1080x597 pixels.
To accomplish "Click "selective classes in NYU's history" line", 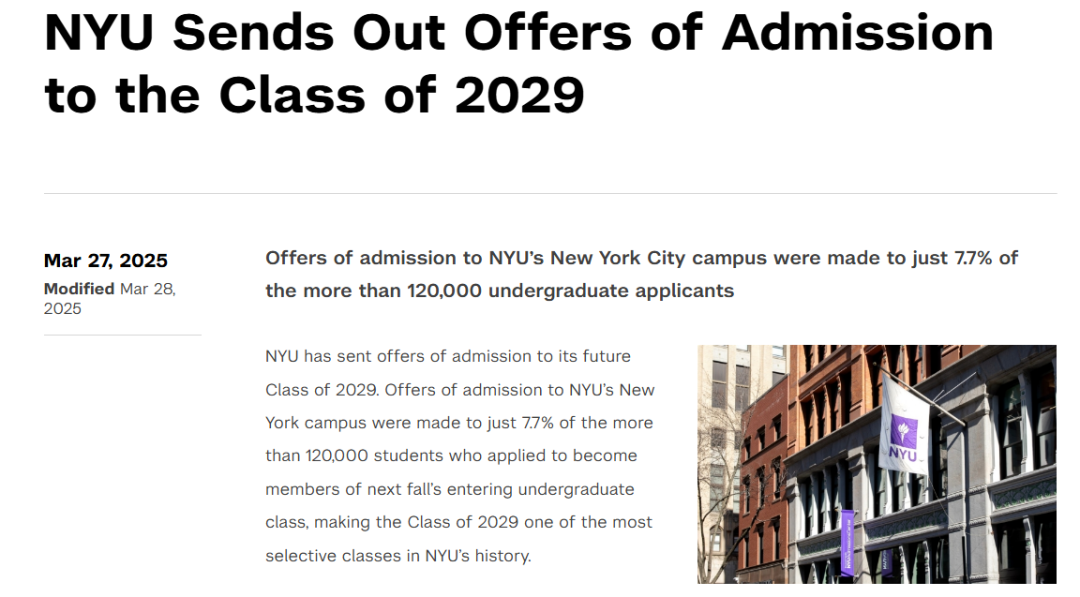I will [x=398, y=556].
